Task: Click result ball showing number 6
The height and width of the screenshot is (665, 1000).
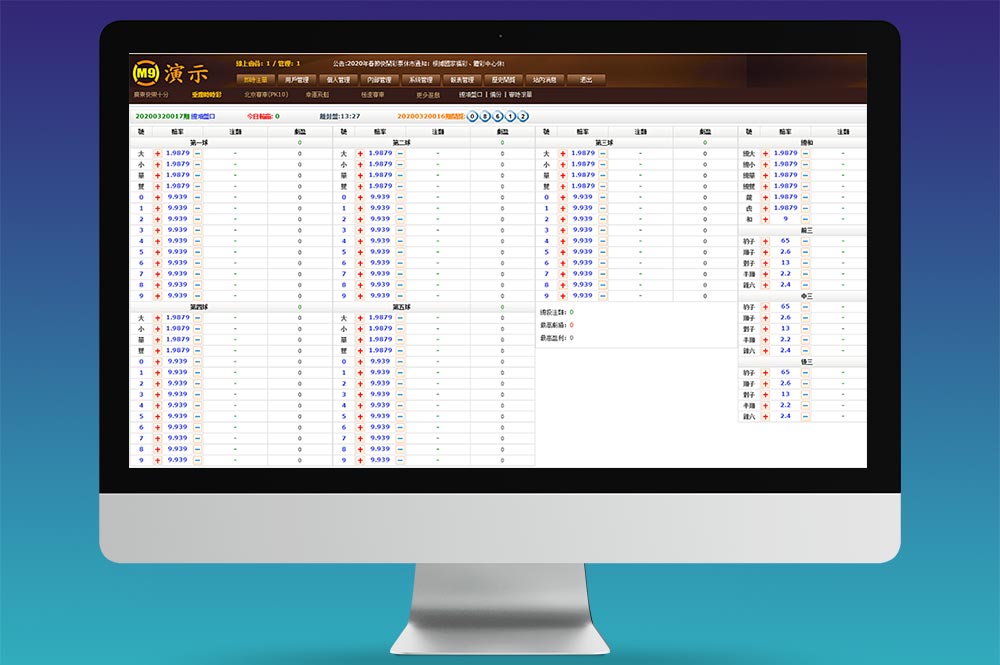Action: point(498,117)
